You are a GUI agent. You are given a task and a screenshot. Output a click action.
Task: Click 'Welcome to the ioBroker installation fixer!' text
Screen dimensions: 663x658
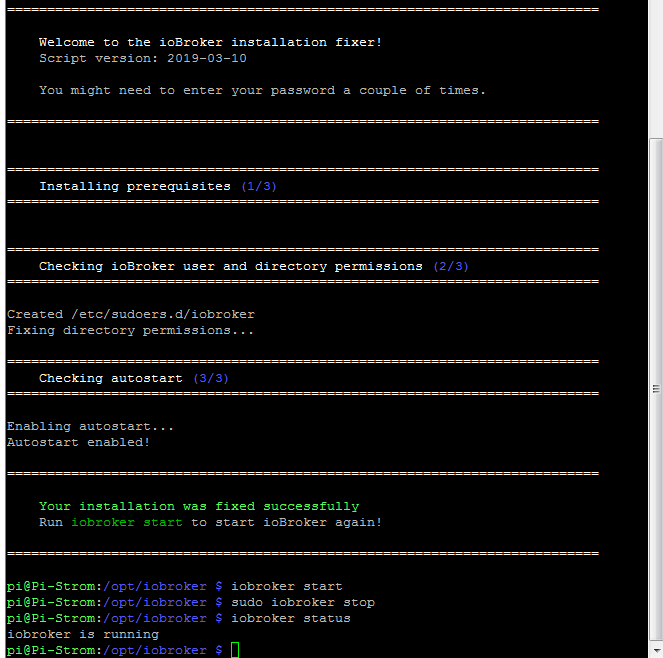pyautogui.click(x=210, y=42)
